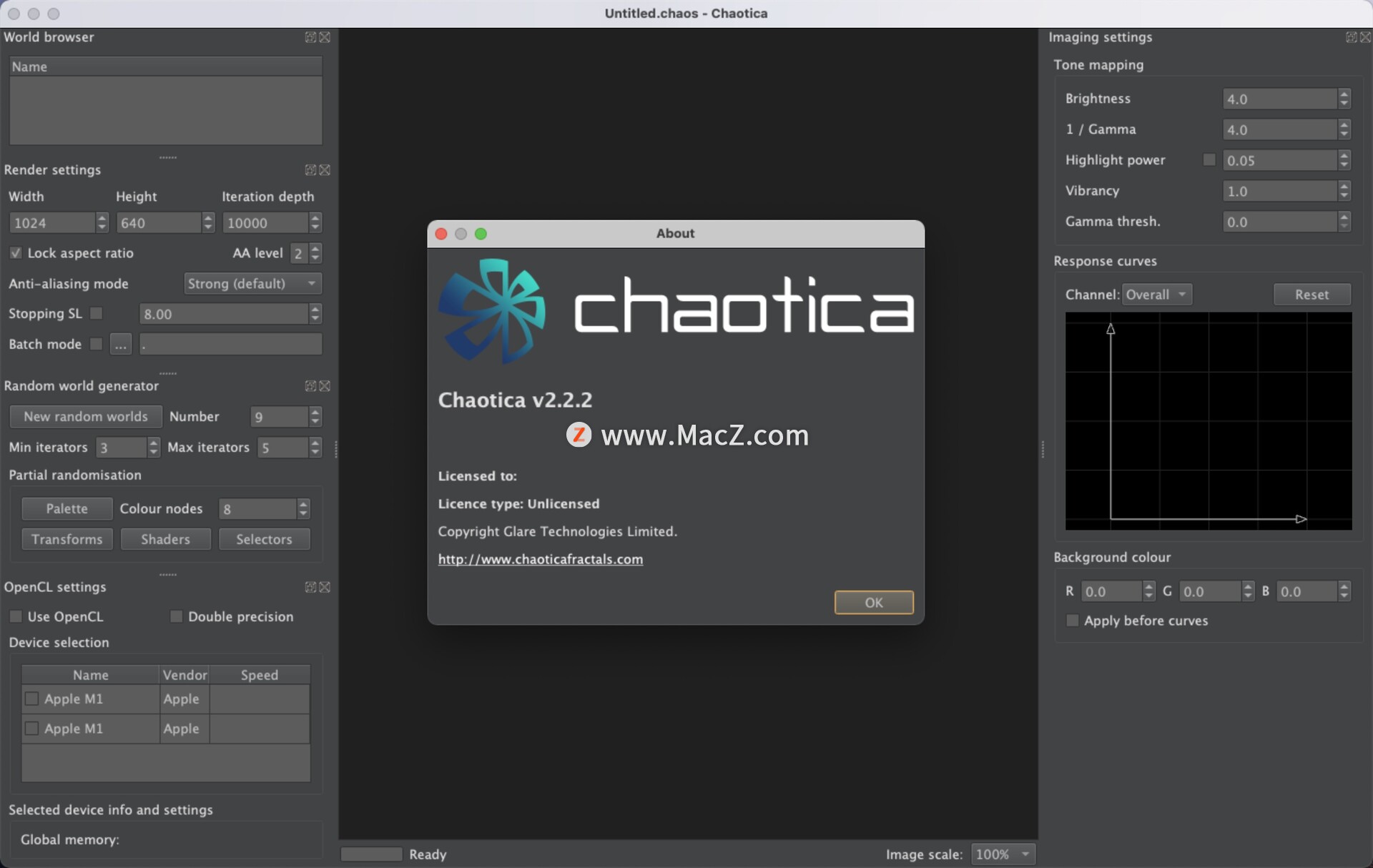
Task: Click the Shaders button
Action: tap(165, 539)
